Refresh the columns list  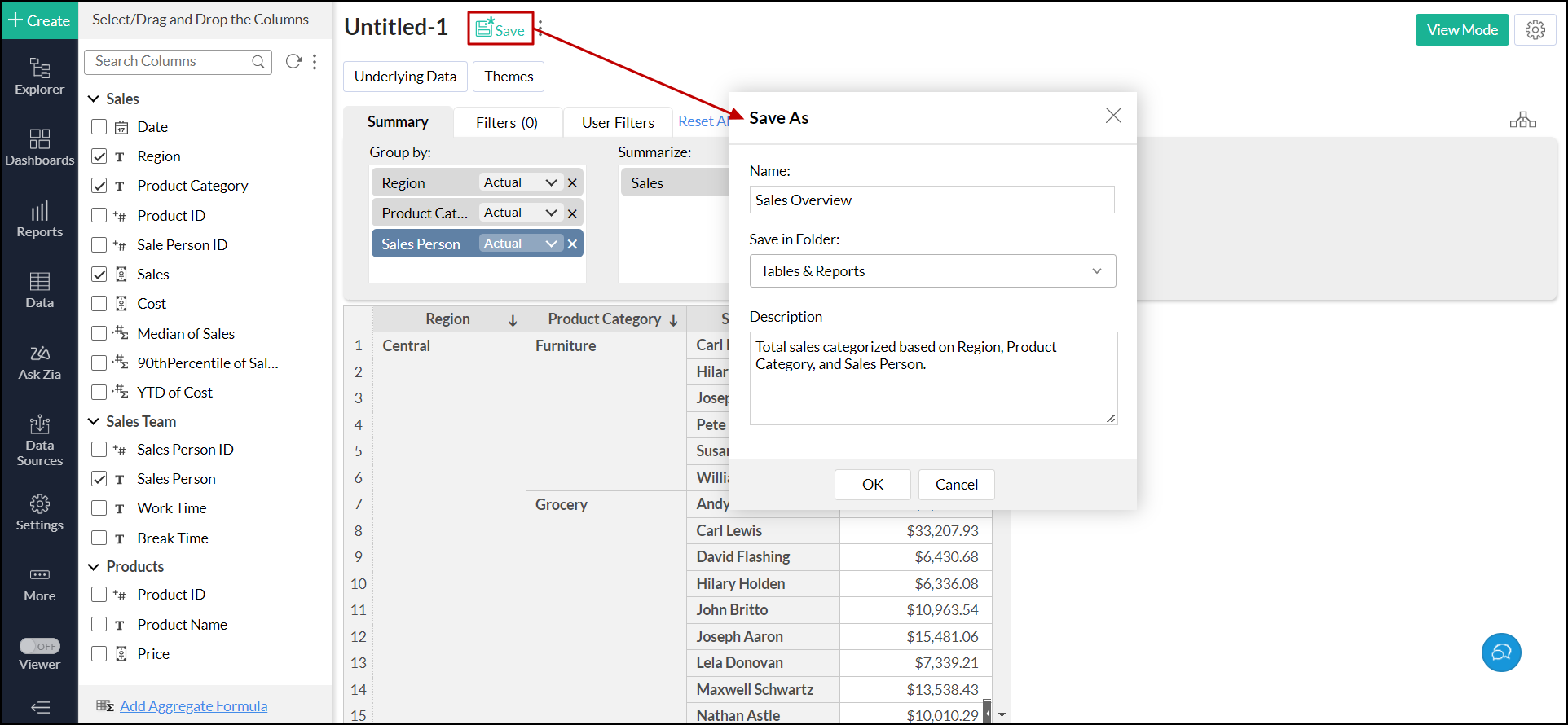[293, 61]
